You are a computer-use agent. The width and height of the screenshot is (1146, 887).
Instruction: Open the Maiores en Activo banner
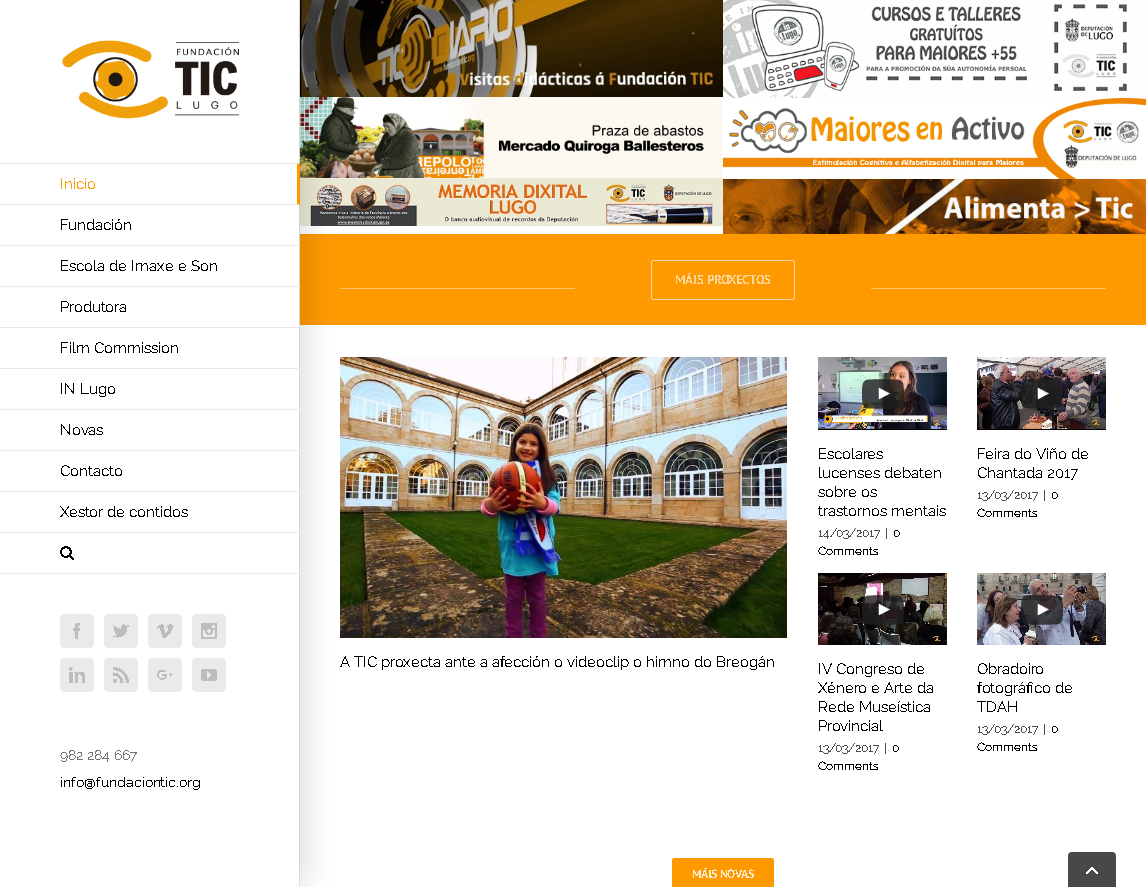pyautogui.click(x=934, y=138)
